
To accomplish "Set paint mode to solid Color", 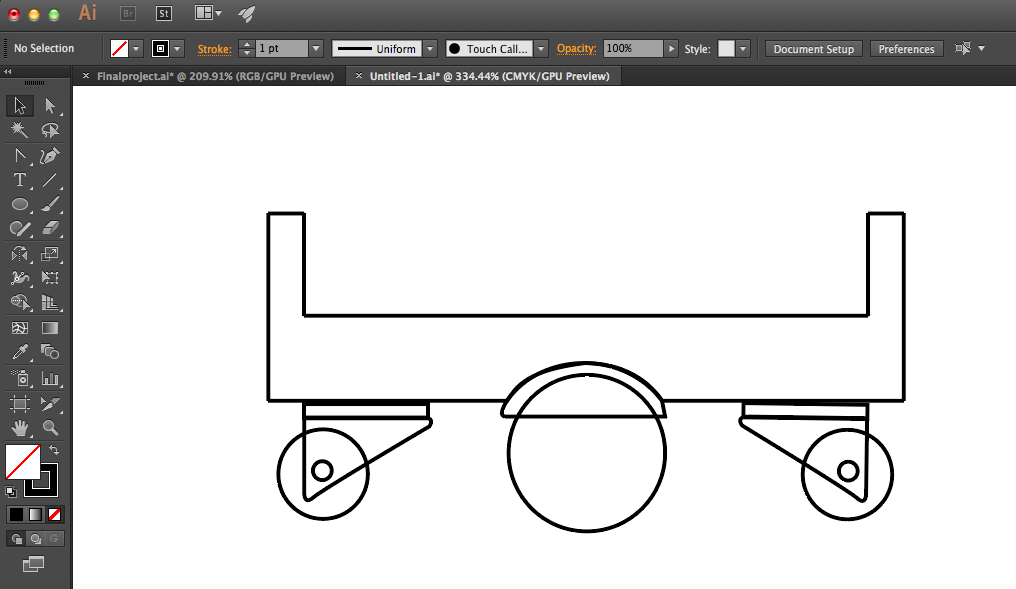I will pyautogui.click(x=16, y=514).
